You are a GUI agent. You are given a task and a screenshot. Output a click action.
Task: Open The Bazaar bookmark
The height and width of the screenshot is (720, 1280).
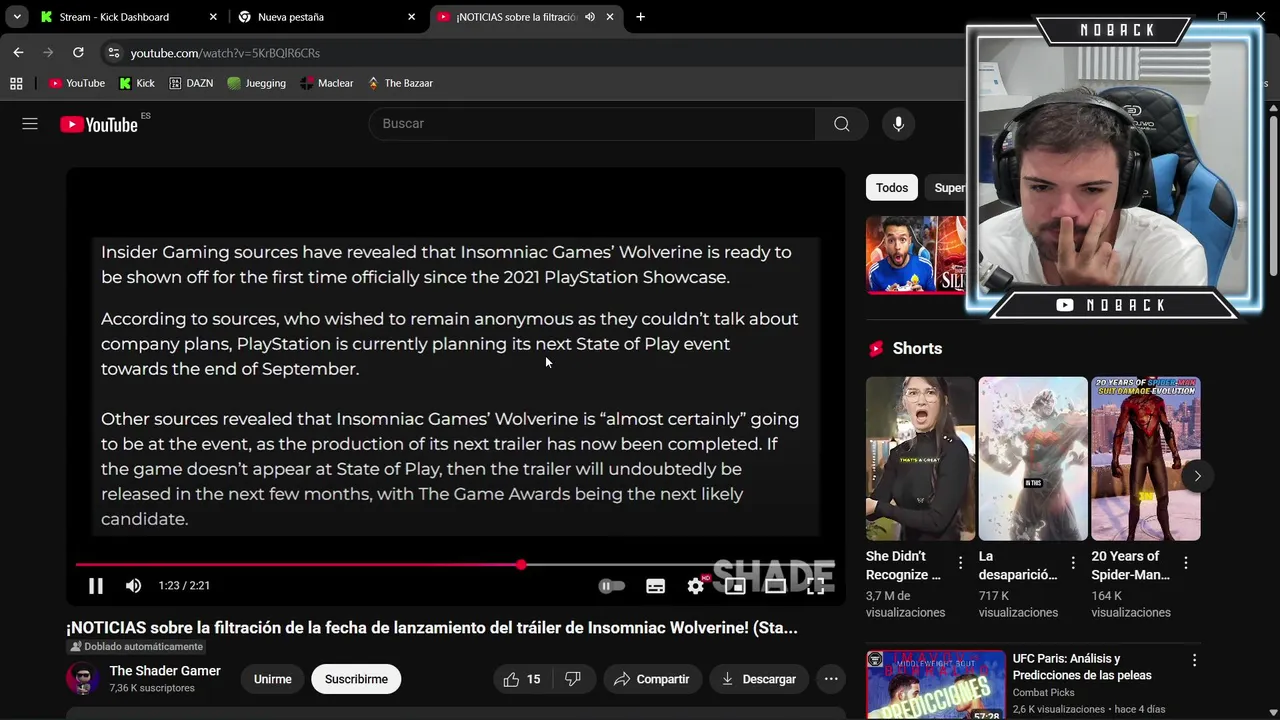pyautogui.click(x=400, y=83)
